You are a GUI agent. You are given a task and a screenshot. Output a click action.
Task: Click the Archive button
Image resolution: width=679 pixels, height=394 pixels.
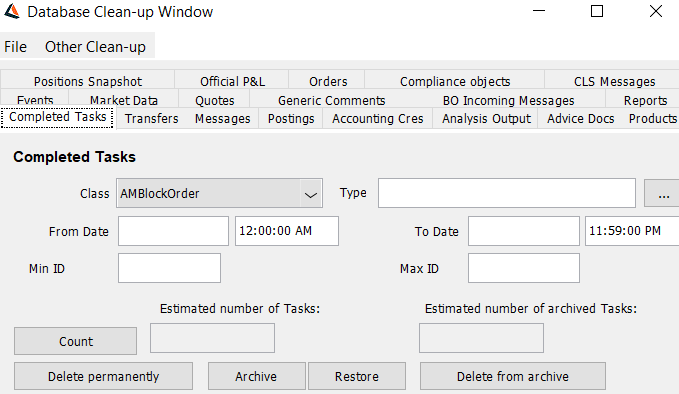[256, 376]
